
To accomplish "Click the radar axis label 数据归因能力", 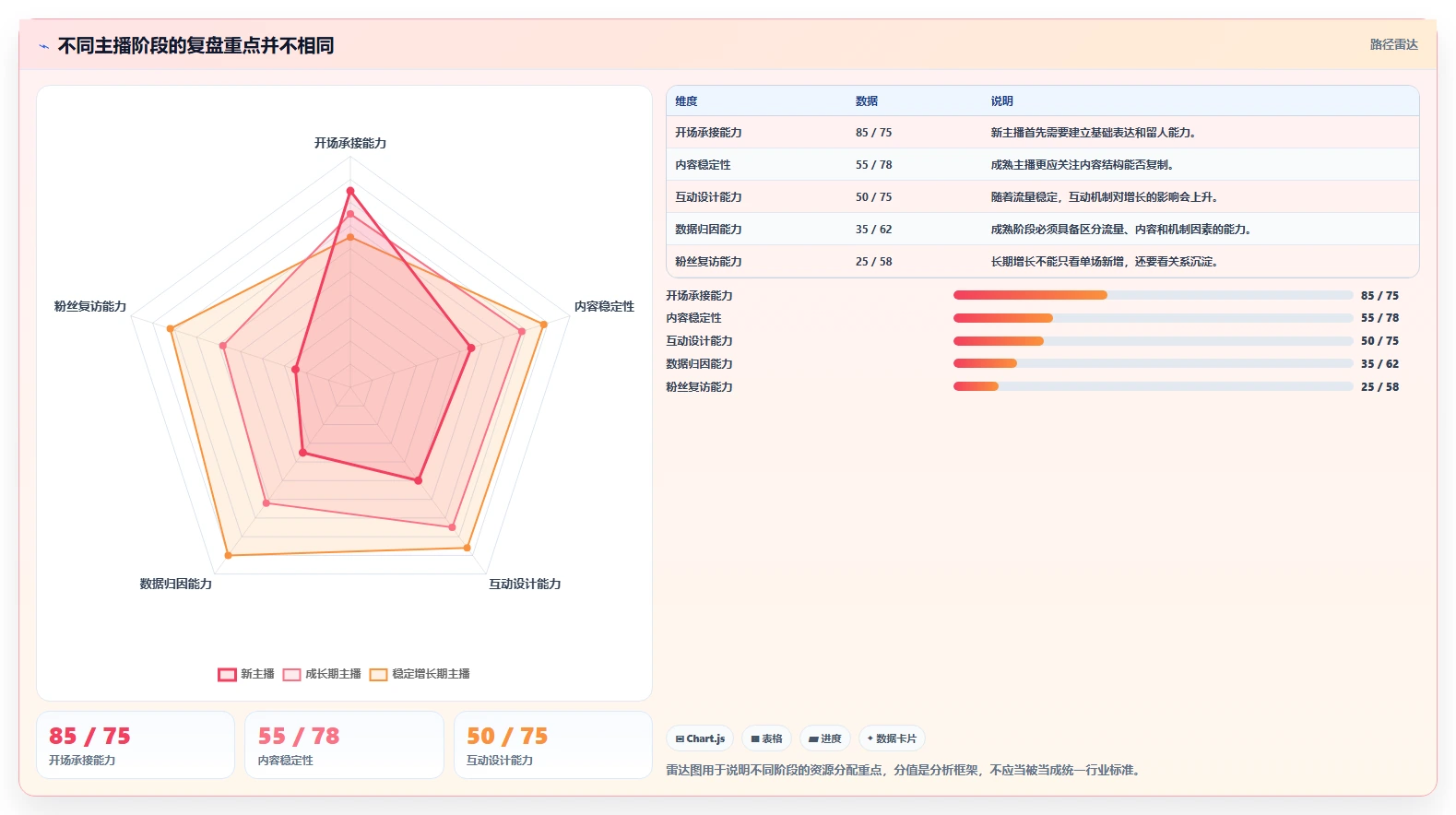I will coord(176,584).
